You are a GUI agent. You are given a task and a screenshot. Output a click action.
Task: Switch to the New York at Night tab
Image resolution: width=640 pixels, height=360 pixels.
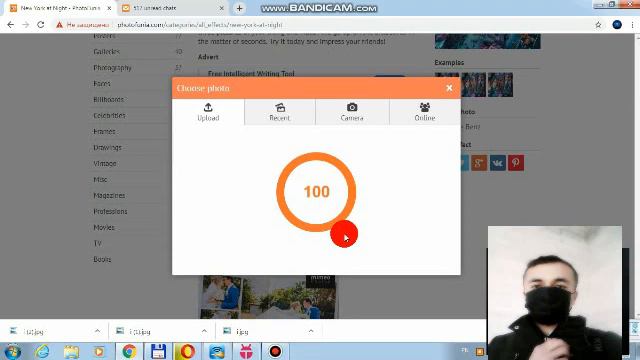click(x=60, y=8)
